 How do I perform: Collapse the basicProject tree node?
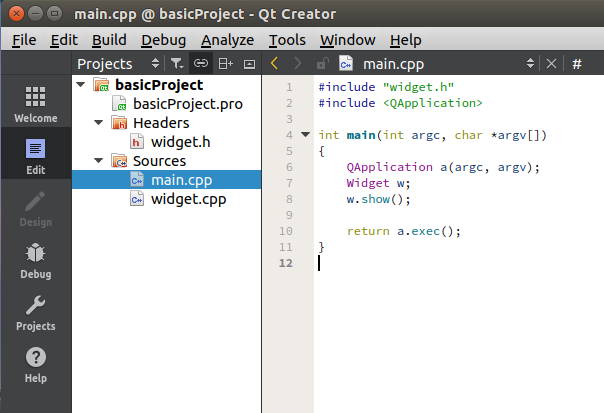[81, 84]
